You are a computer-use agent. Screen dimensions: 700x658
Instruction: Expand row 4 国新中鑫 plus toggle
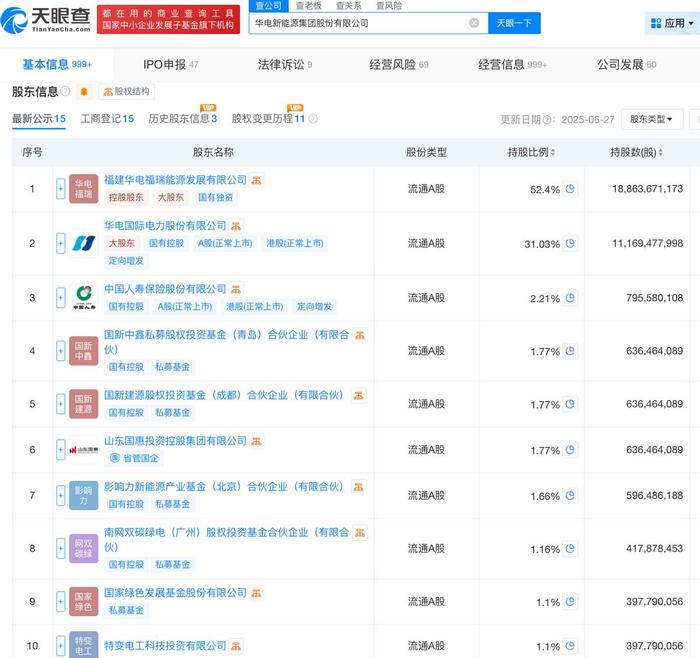[x=61, y=351]
